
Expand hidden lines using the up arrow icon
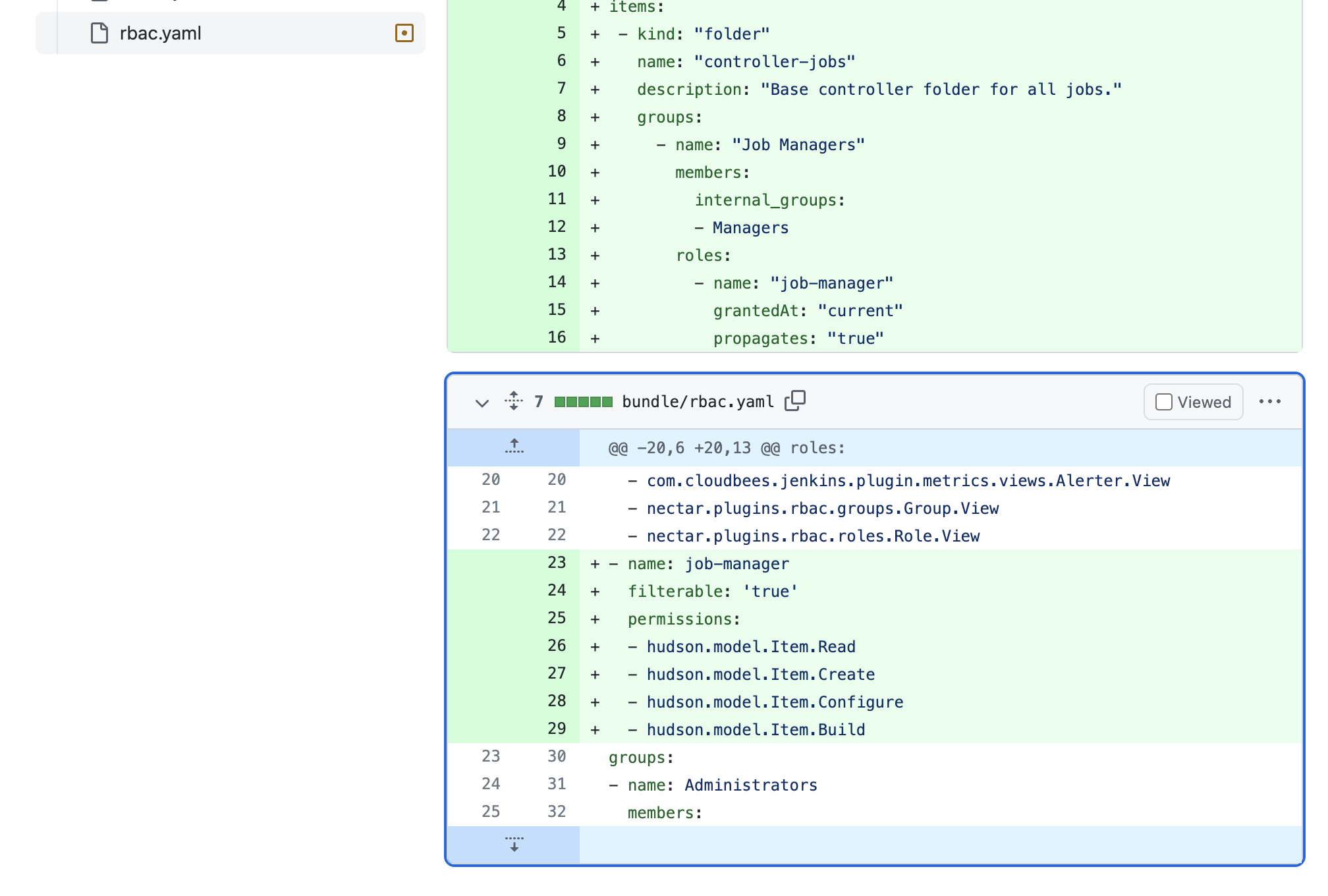pos(513,447)
